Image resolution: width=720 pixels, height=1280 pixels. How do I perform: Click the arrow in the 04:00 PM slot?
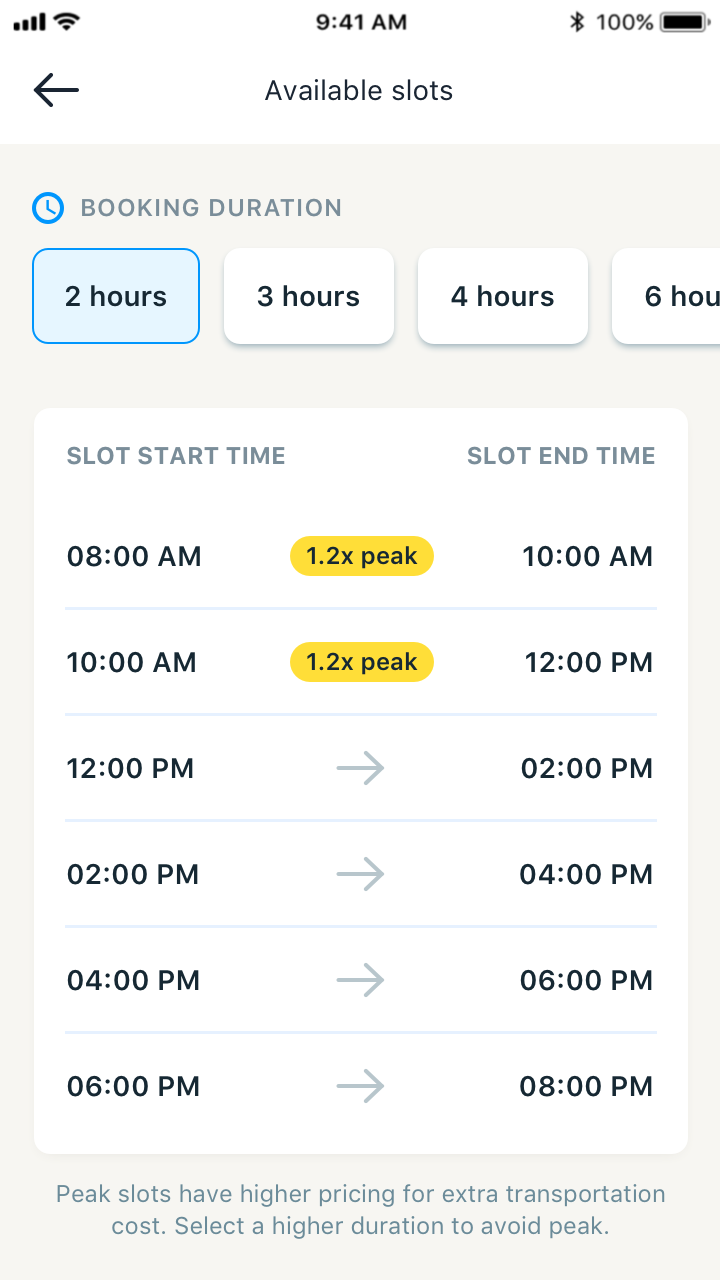pos(360,980)
